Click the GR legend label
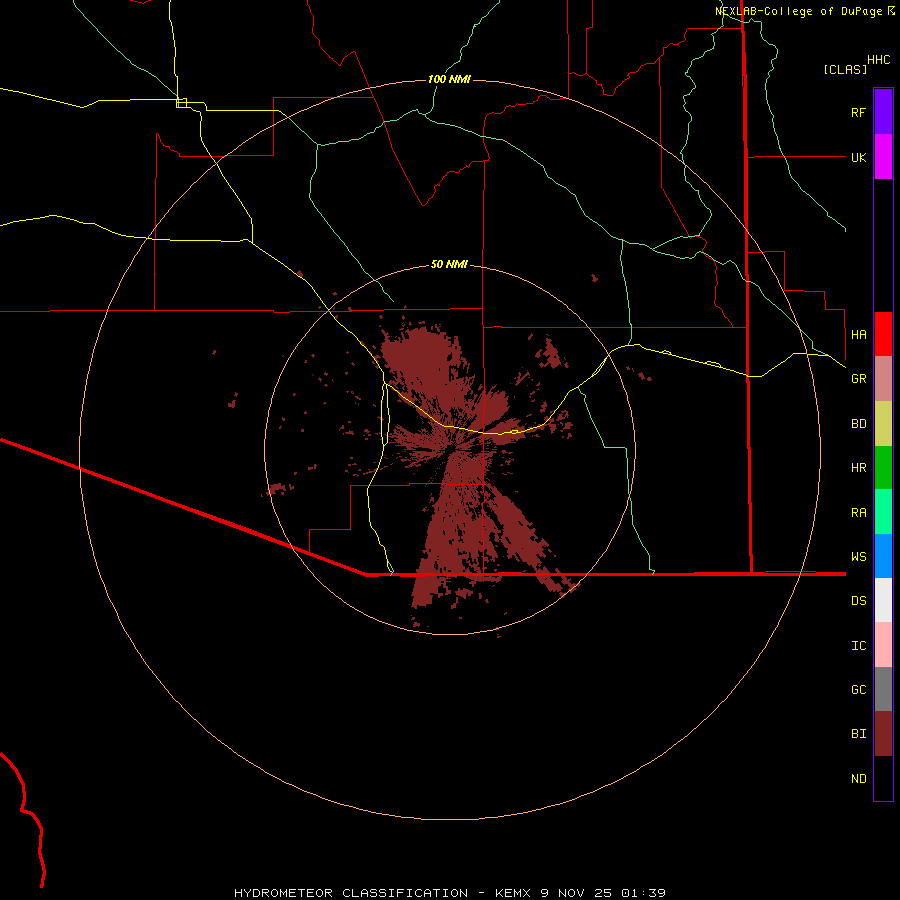900x900 pixels. point(858,379)
